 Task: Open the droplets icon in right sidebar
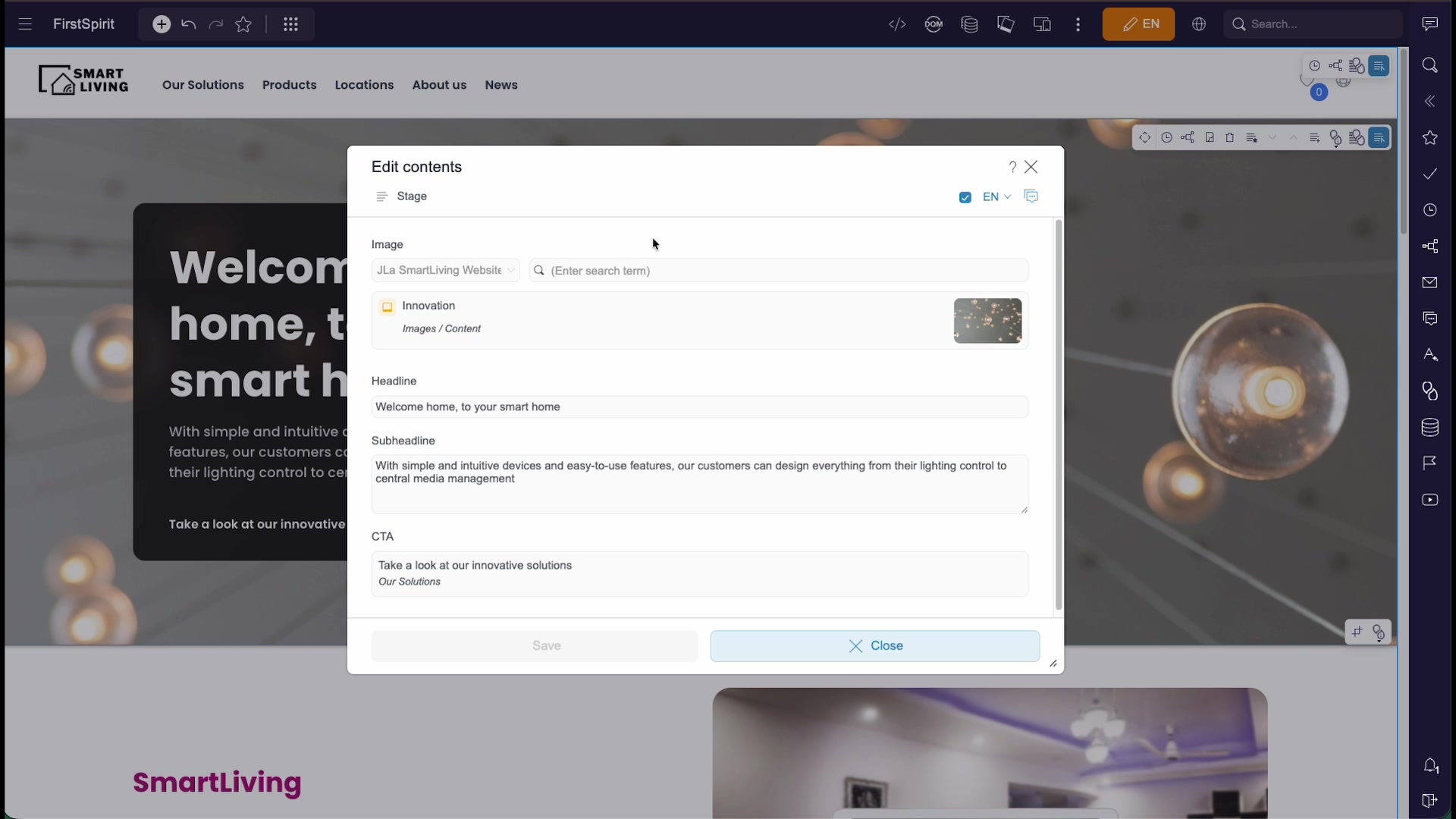1430,391
